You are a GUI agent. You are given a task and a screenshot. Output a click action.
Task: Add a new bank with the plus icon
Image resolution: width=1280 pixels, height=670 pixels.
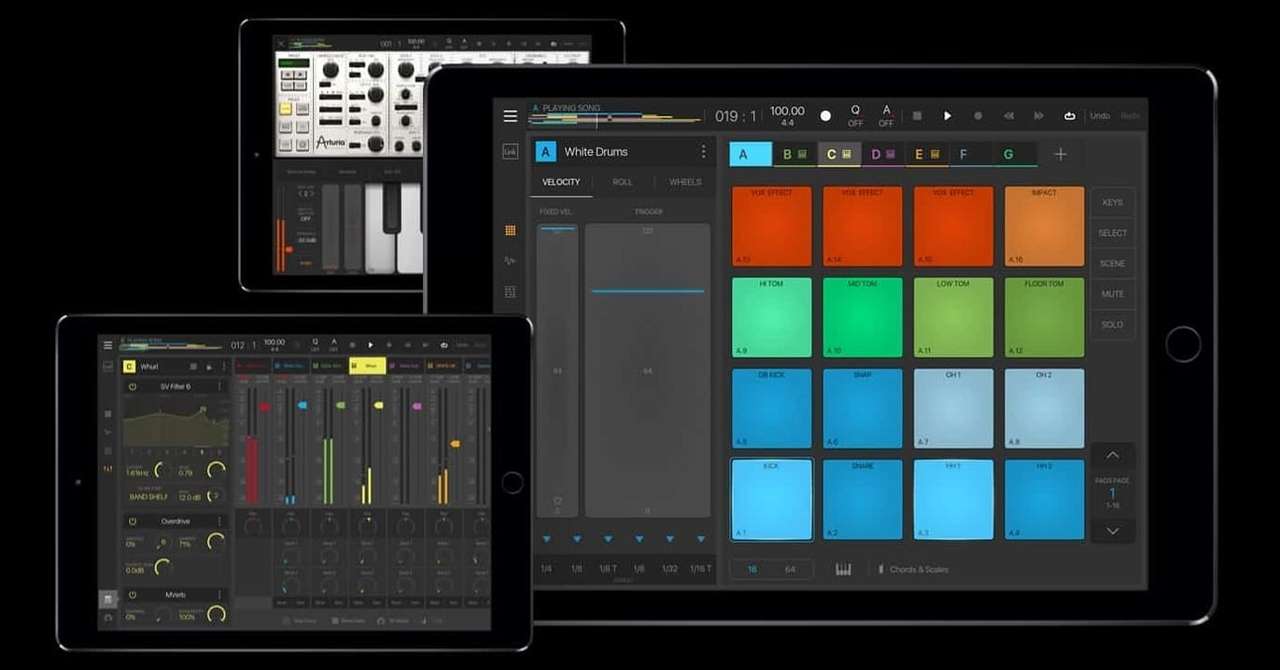coord(1060,154)
